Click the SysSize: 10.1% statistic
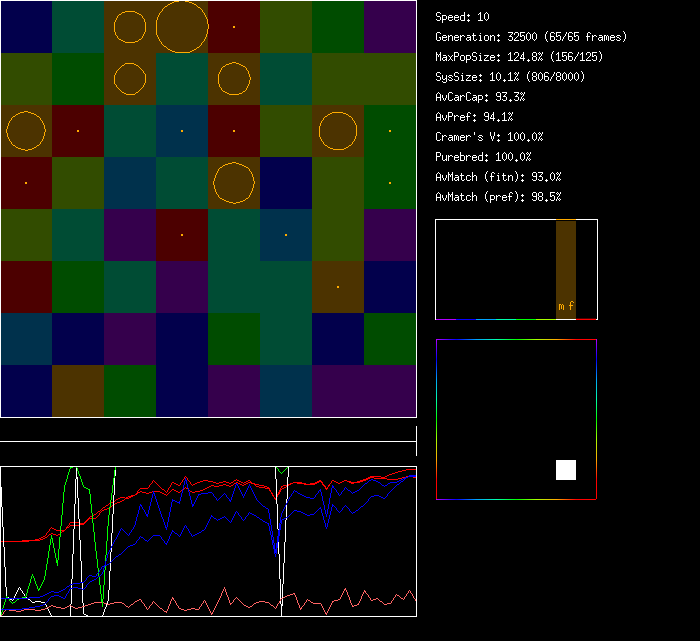Image resolution: width=700 pixels, height=641 pixels. point(510,77)
